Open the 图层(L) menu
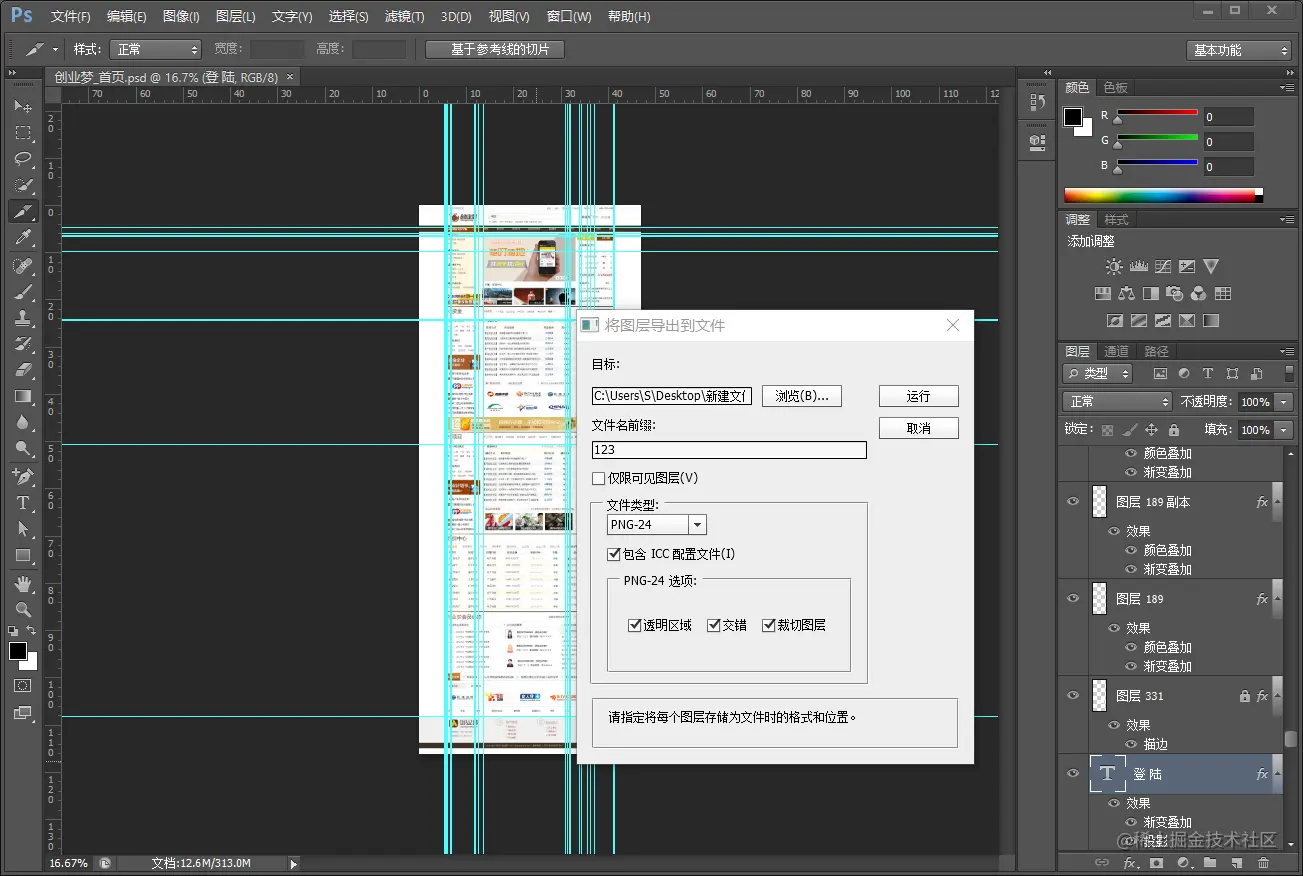Viewport: 1303px width, 876px height. [x=236, y=17]
